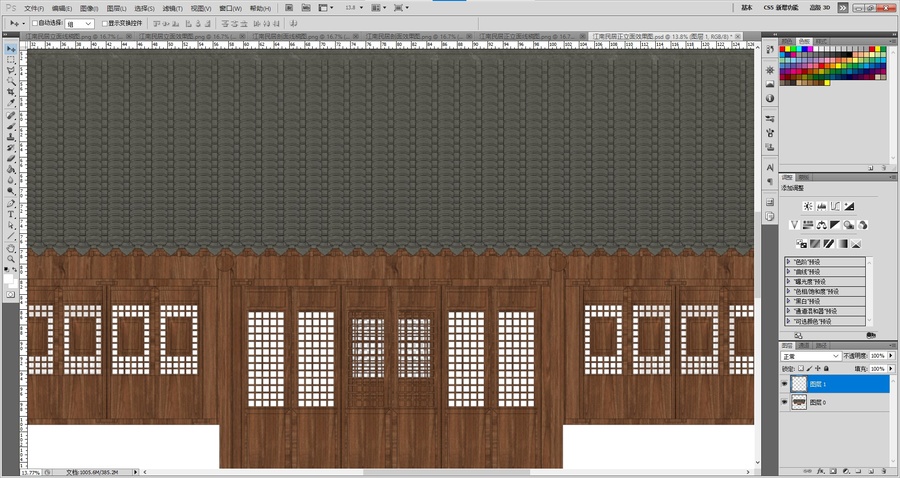Switch to CS5 新增功能 workspace
The image size is (900, 478).
[781, 7]
